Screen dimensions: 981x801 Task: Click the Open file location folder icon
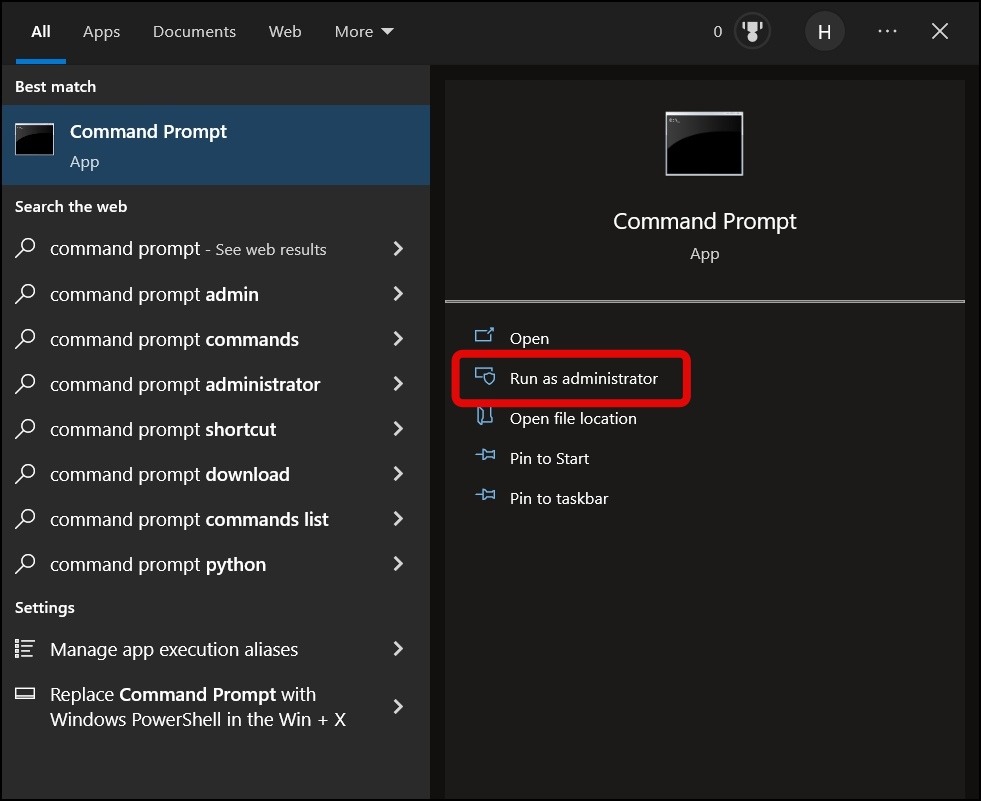click(485, 417)
